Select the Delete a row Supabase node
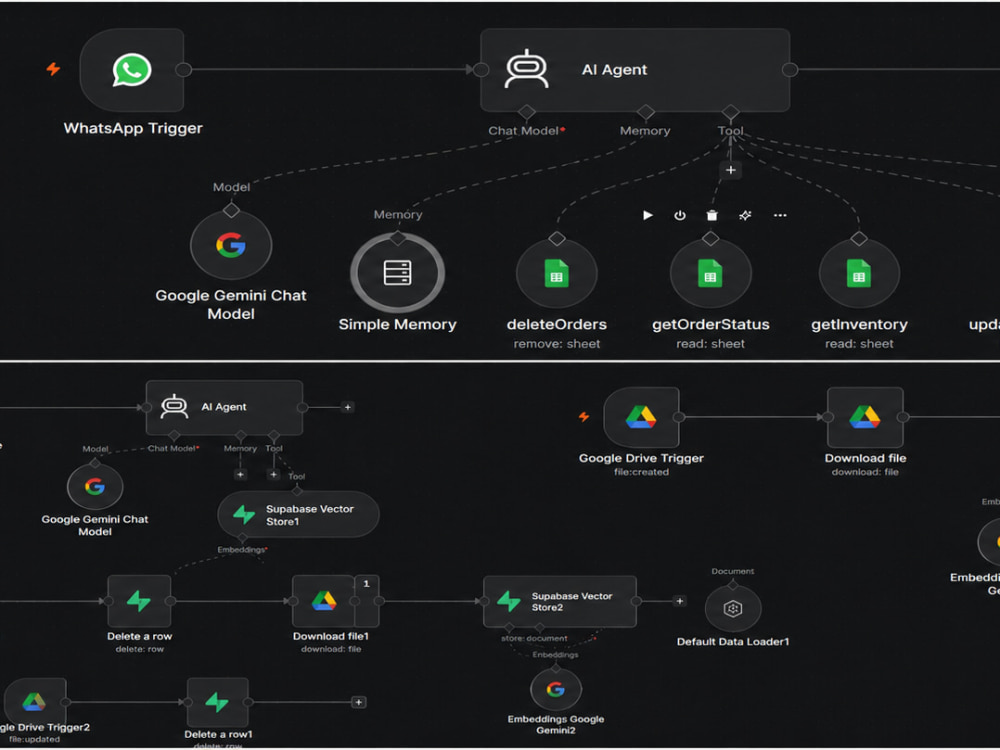 click(x=139, y=601)
